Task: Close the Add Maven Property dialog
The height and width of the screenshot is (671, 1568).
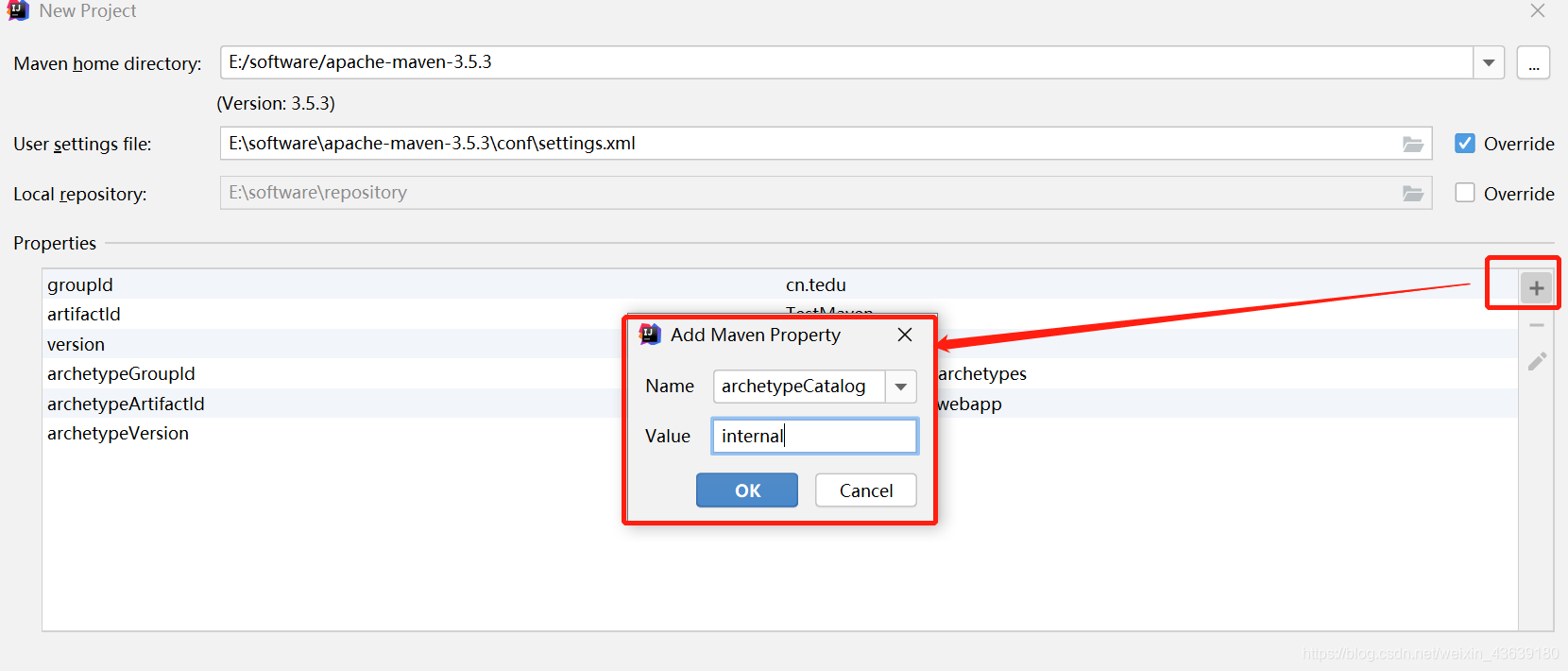Action: tap(905, 335)
